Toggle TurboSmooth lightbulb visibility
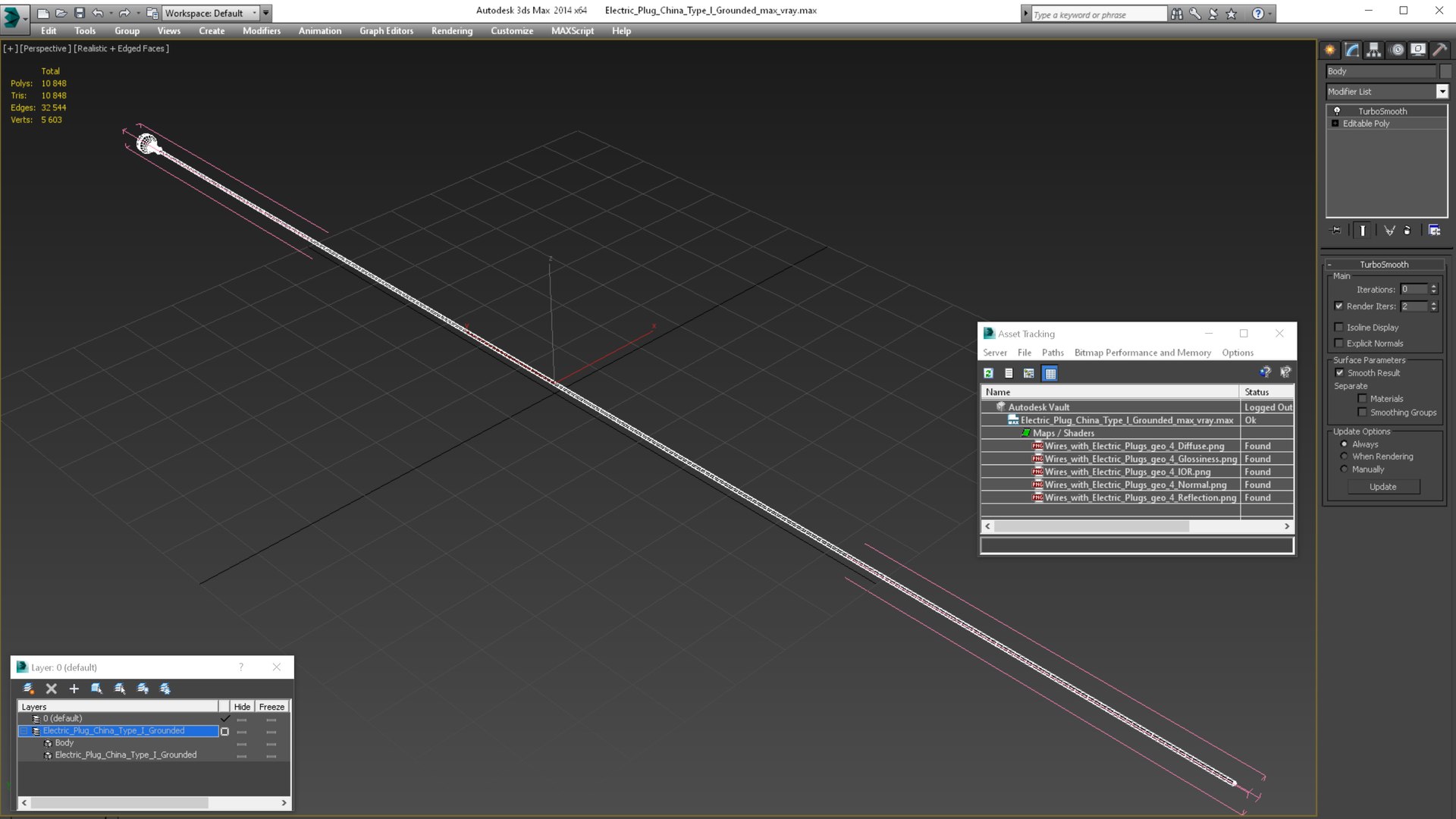The image size is (1456, 819). tap(1337, 111)
